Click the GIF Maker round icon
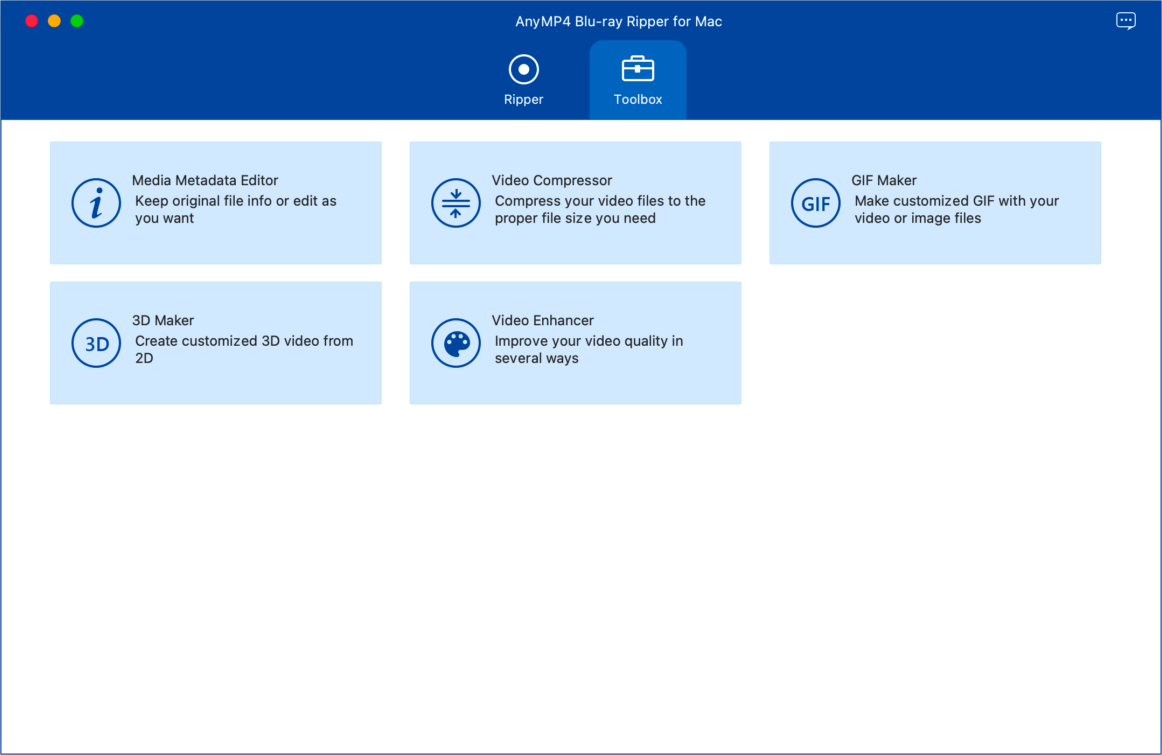This screenshot has width=1162, height=755. (x=815, y=203)
